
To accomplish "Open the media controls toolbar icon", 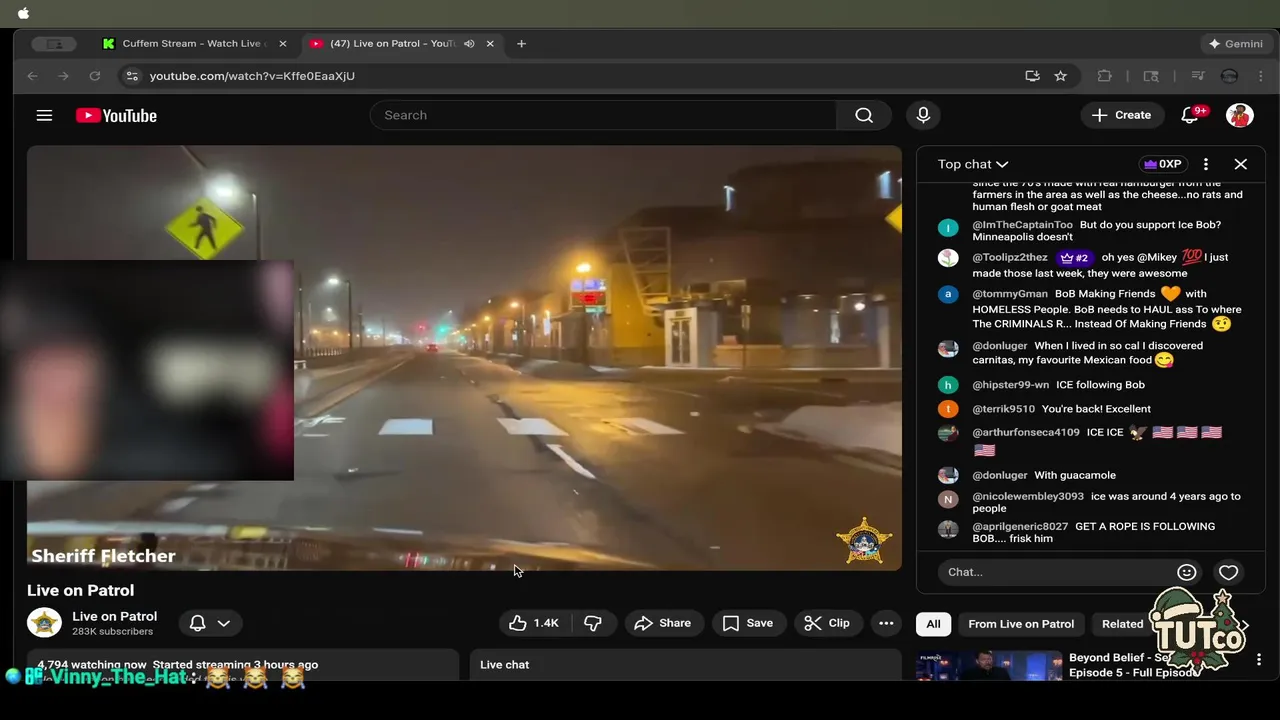I will point(1197,76).
